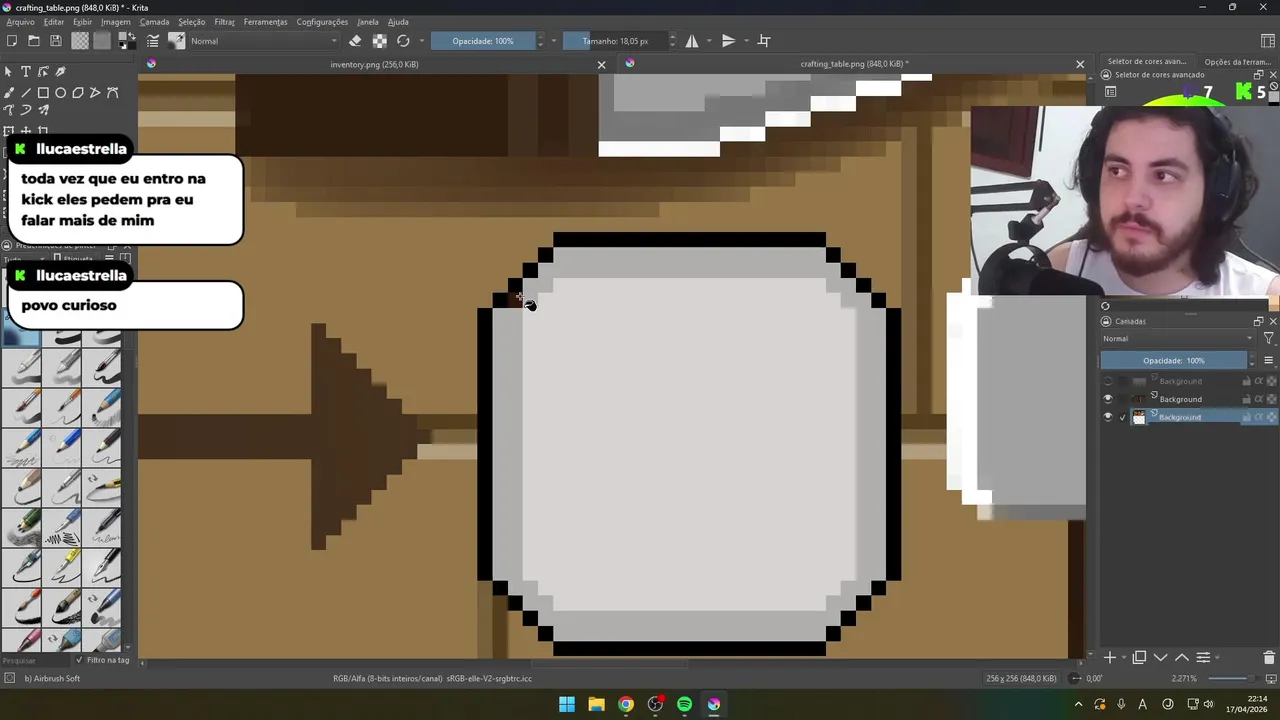Duplicate the current layer
The height and width of the screenshot is (720, 1280).
pos(1139,657)
